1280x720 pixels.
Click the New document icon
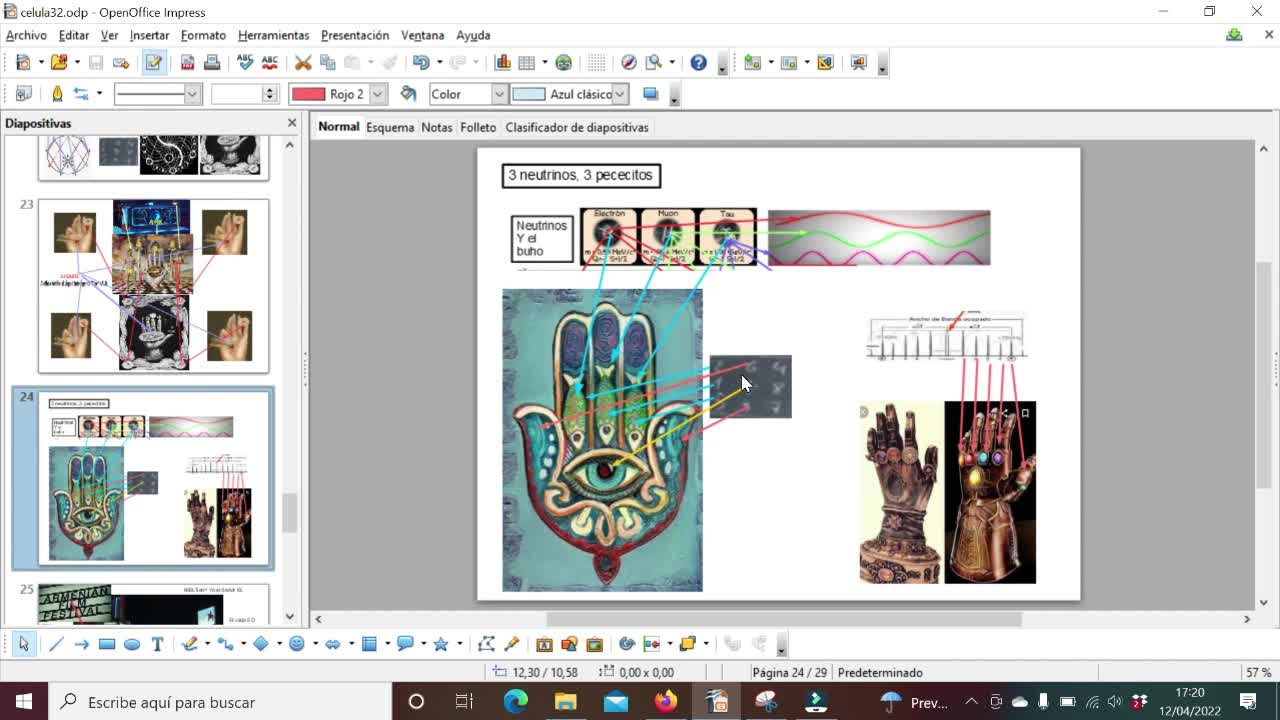tap(24, 63)
